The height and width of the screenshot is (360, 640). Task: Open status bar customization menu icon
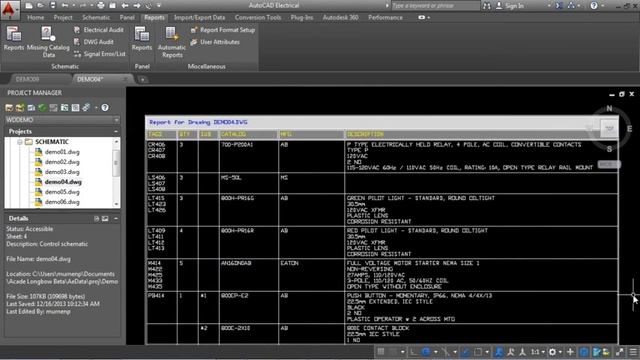click(x=633, y=351)
